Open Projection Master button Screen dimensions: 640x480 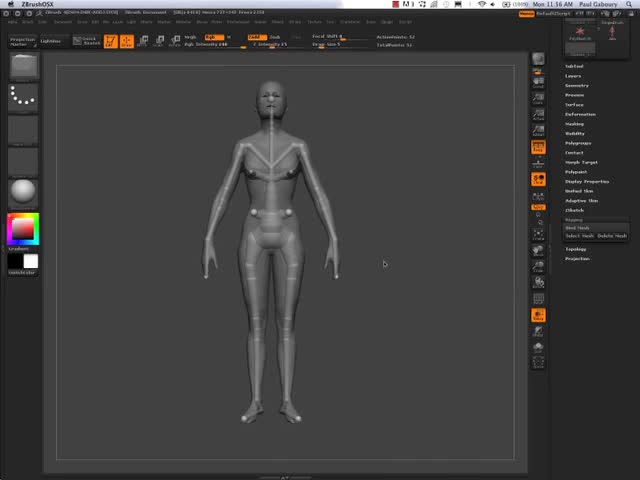point(23,41)
